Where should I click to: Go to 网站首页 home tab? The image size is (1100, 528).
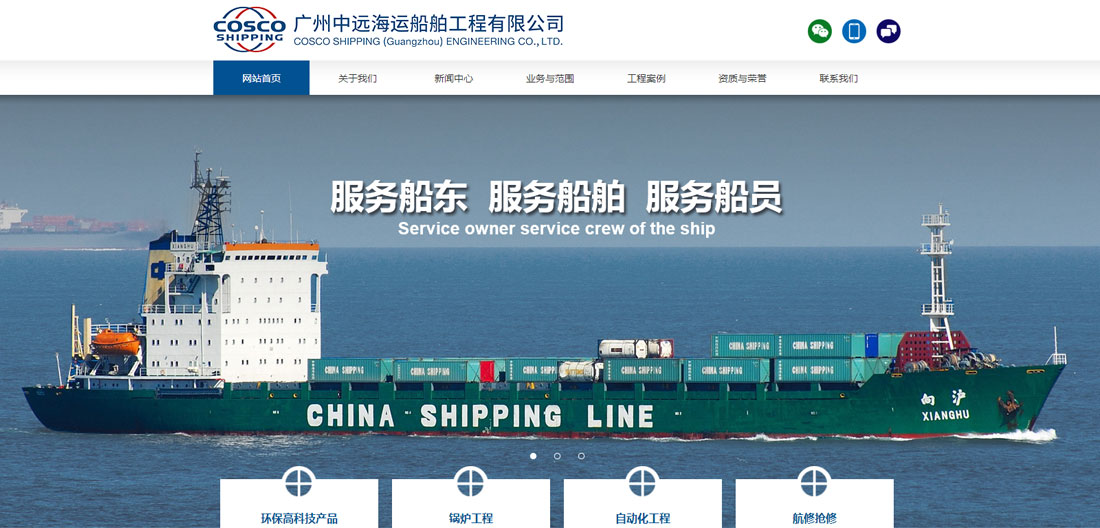tap(261, 78)
